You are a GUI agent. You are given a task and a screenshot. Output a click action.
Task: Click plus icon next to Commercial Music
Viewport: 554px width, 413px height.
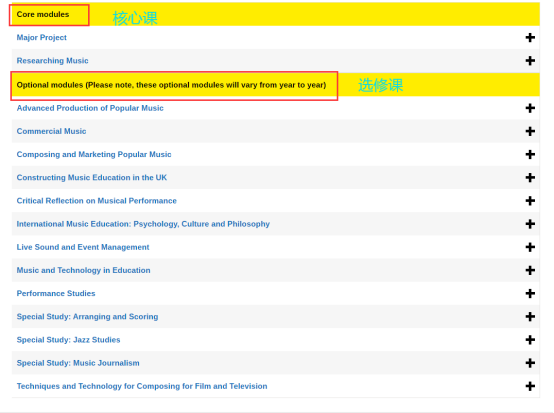[530, 131]
